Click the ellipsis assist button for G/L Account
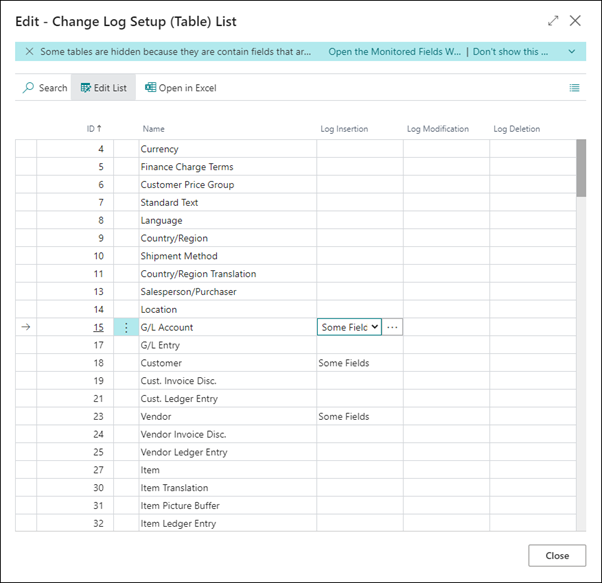 tap(392, 327)
